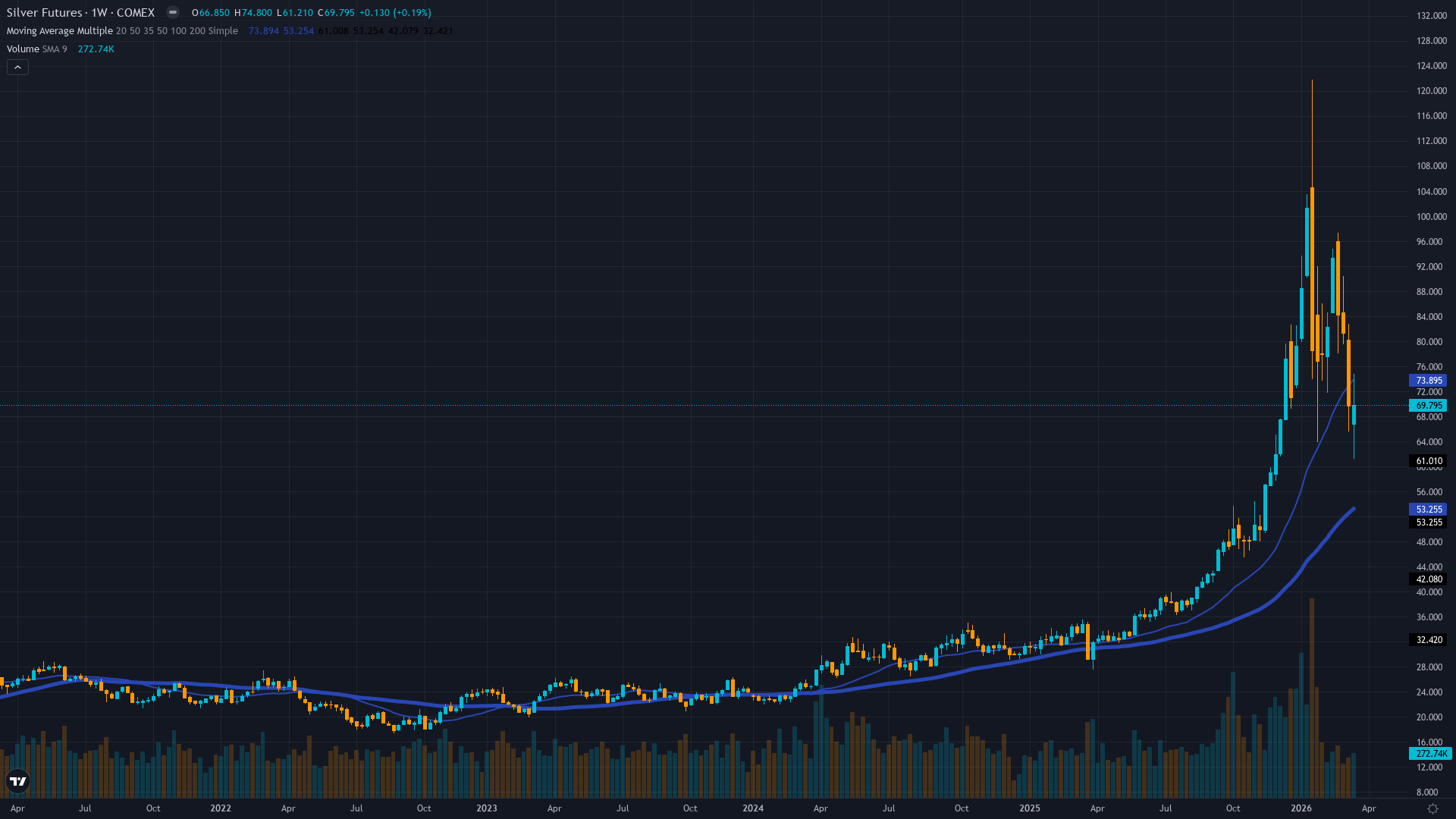
Task: Open chart settings gear icon
Action: click(1432, 808)
